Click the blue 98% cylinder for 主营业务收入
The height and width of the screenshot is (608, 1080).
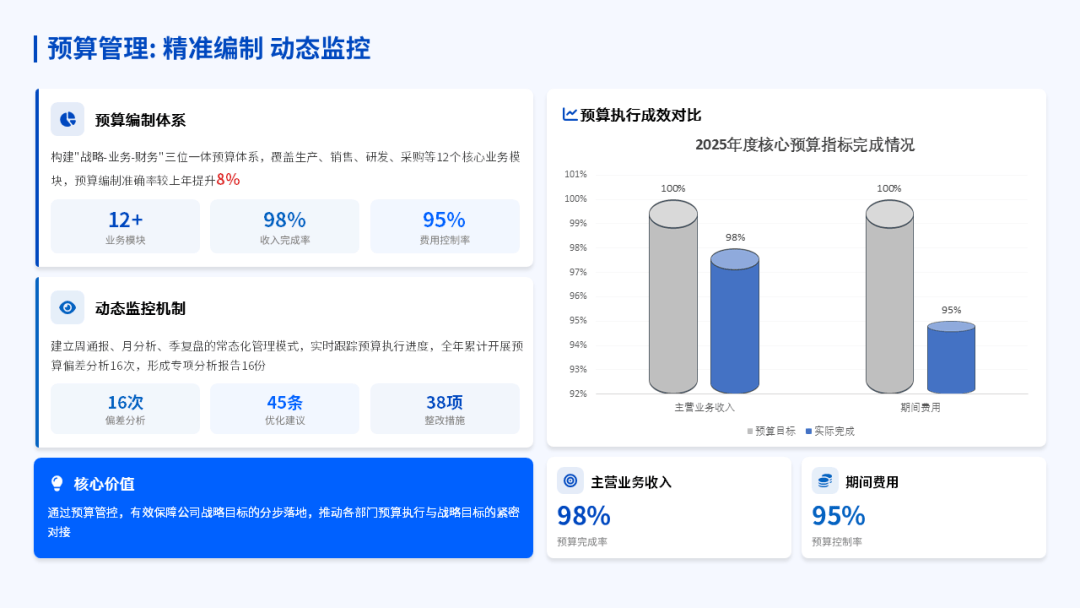[x=735, y=322]
